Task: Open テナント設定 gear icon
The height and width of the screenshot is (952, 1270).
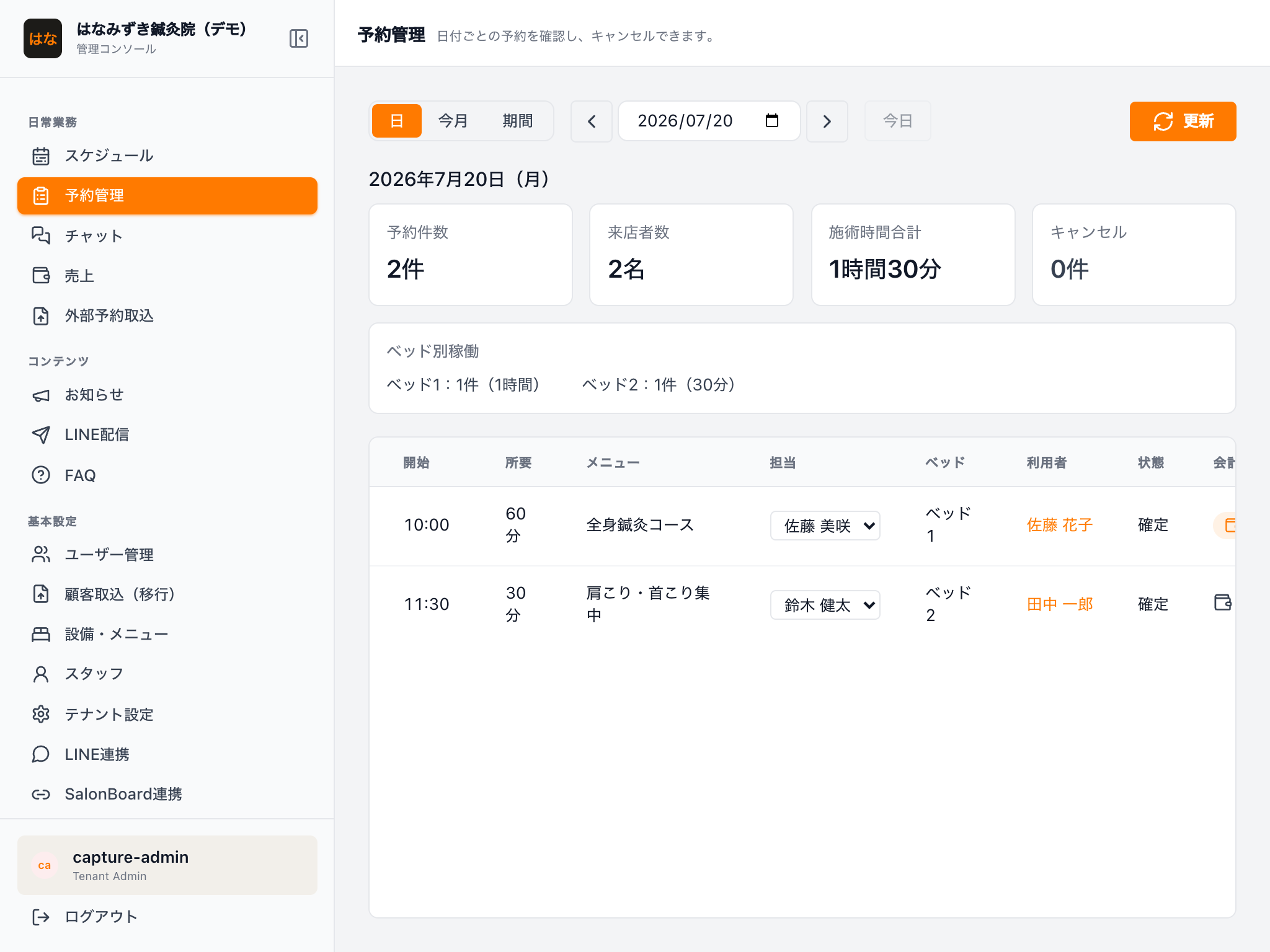Action: [x=41, y=715]
